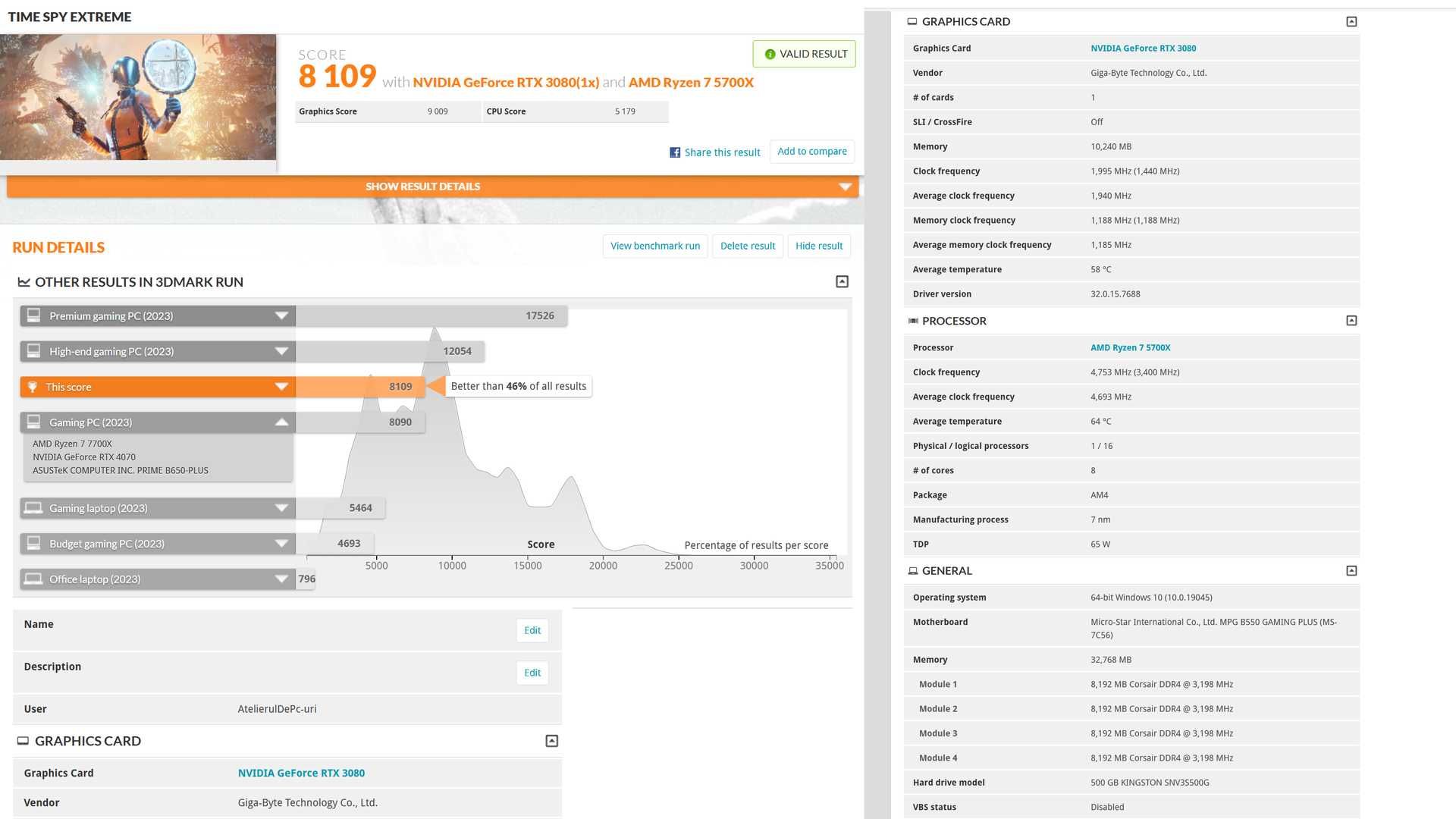The width and height of the screenshot is (1456, 819).
Task: Collapse right panel Graphics Card section
Action: pyautogui.click(x=1351, y=21)
